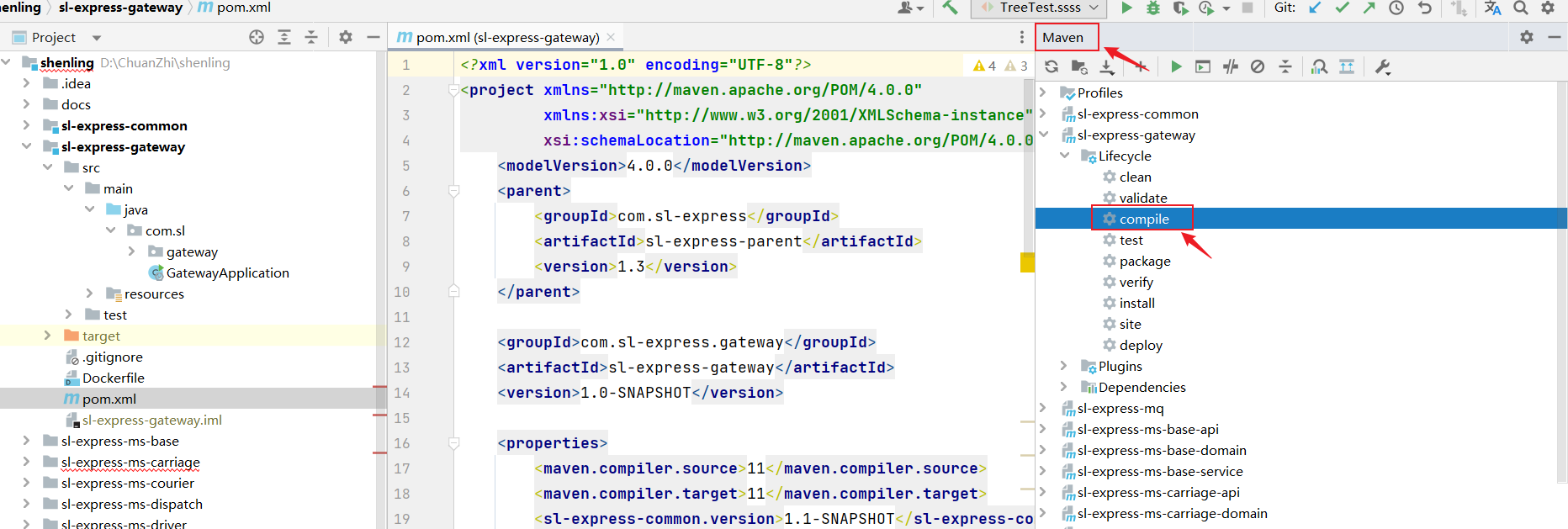Fold the project tag on line 2
1568x529 pixels.
pyautogui.click(x=454, y=90)
